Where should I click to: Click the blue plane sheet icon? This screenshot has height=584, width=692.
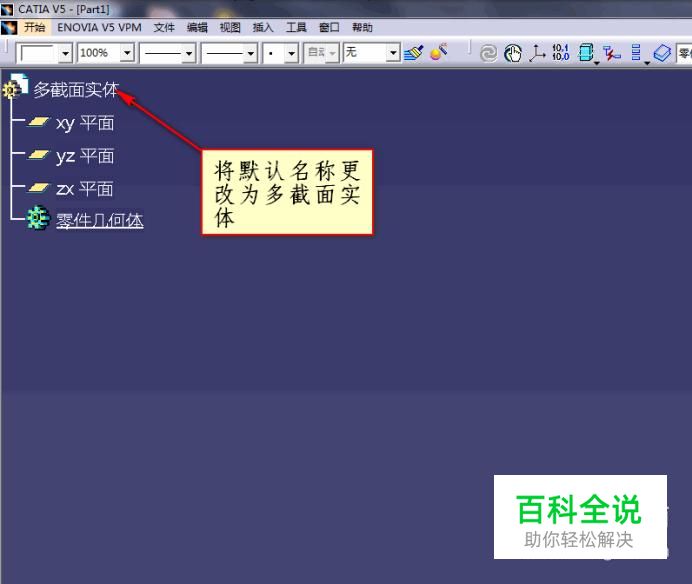pos(662,53)
